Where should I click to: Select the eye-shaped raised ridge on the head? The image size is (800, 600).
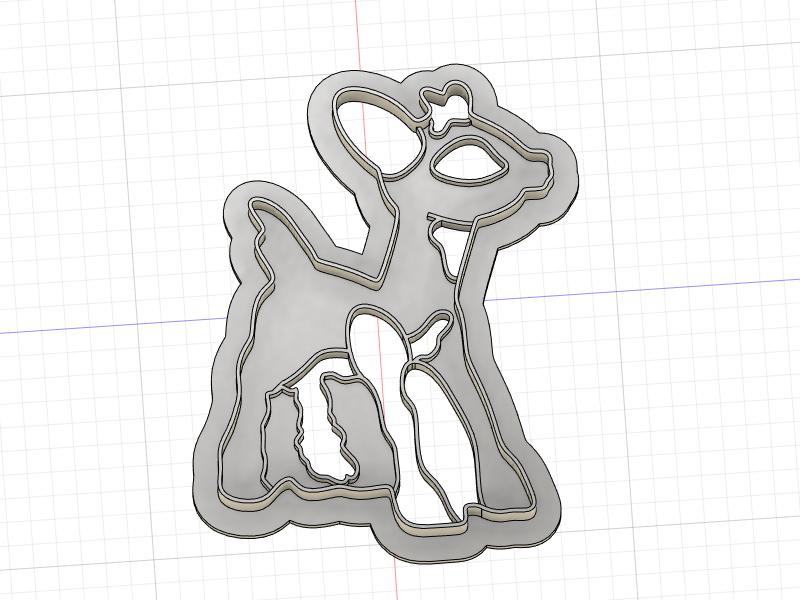coord(469,161)
